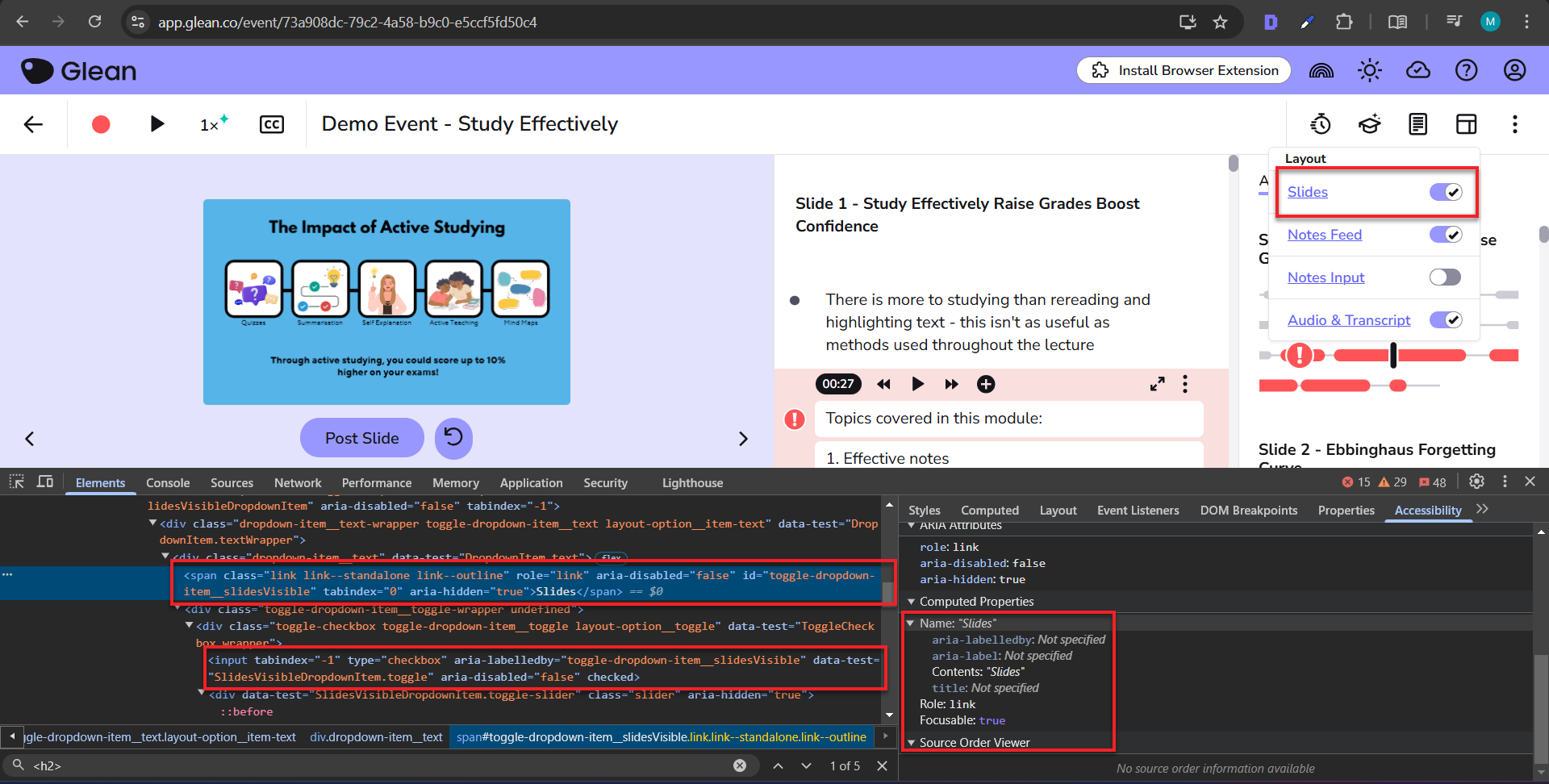Click the red record button
The height and width of the screenshot is (784, 1549).
(101, 124)
